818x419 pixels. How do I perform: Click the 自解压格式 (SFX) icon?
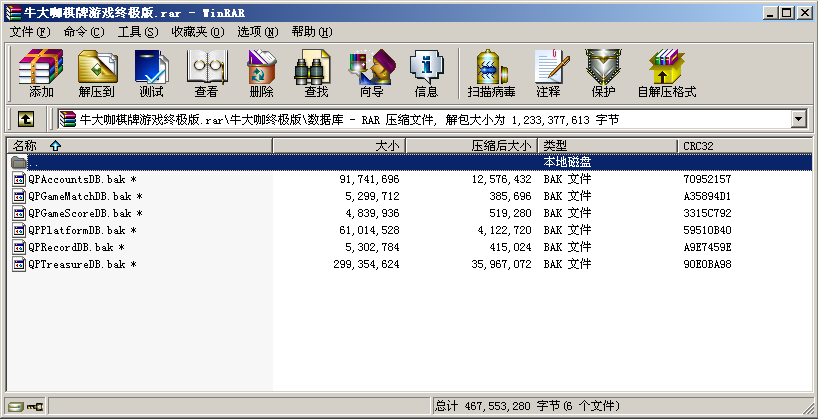666,74
